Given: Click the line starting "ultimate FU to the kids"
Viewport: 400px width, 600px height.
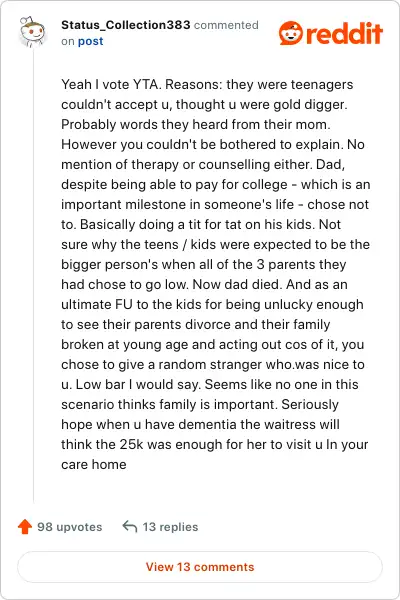Looking at the screenshot, I should pyautogui.click(x=212, y=304).
